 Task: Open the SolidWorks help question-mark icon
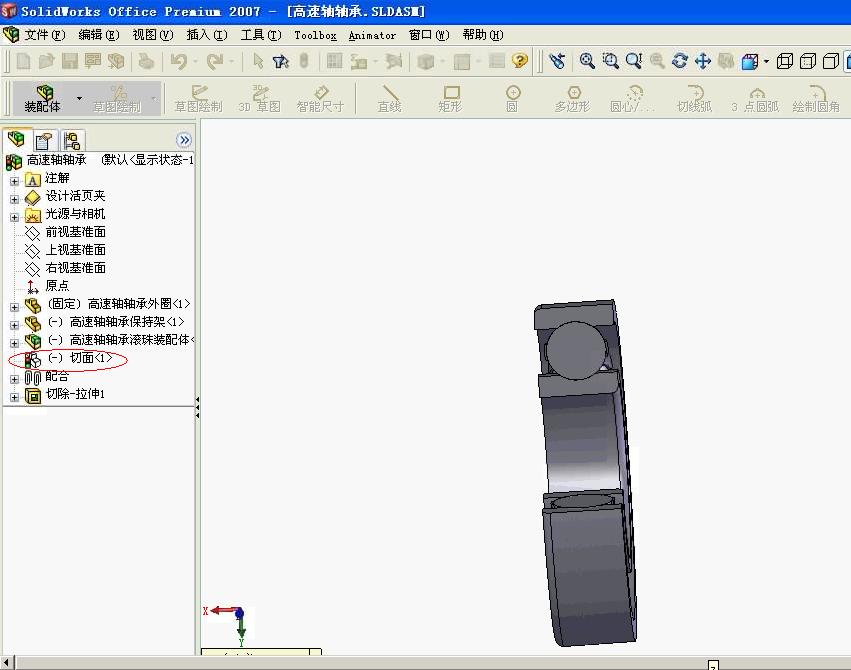pyautogui.click(x=519, y=61)
